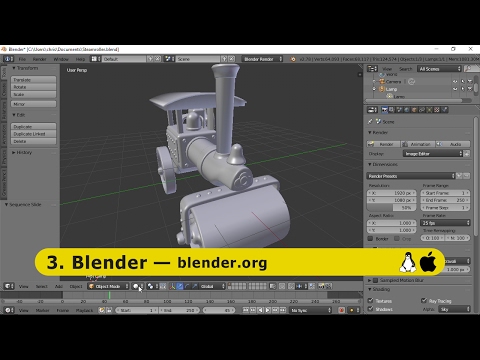Select the render camera properties tab icon
Screen dimensions: 480x360
coord(384,110)
